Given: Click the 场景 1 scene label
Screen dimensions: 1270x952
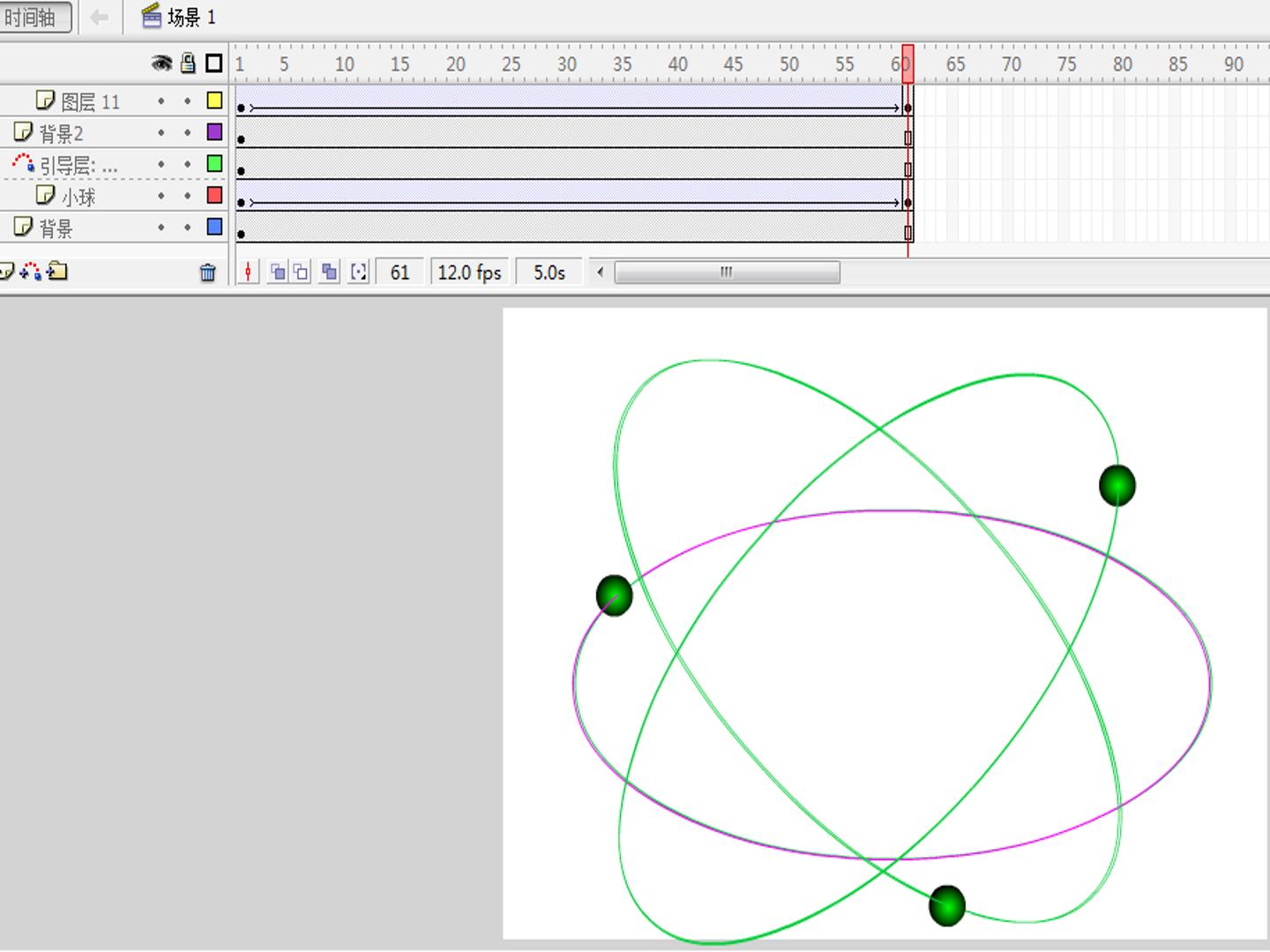Looking at the screenshot, I should 191,17.
